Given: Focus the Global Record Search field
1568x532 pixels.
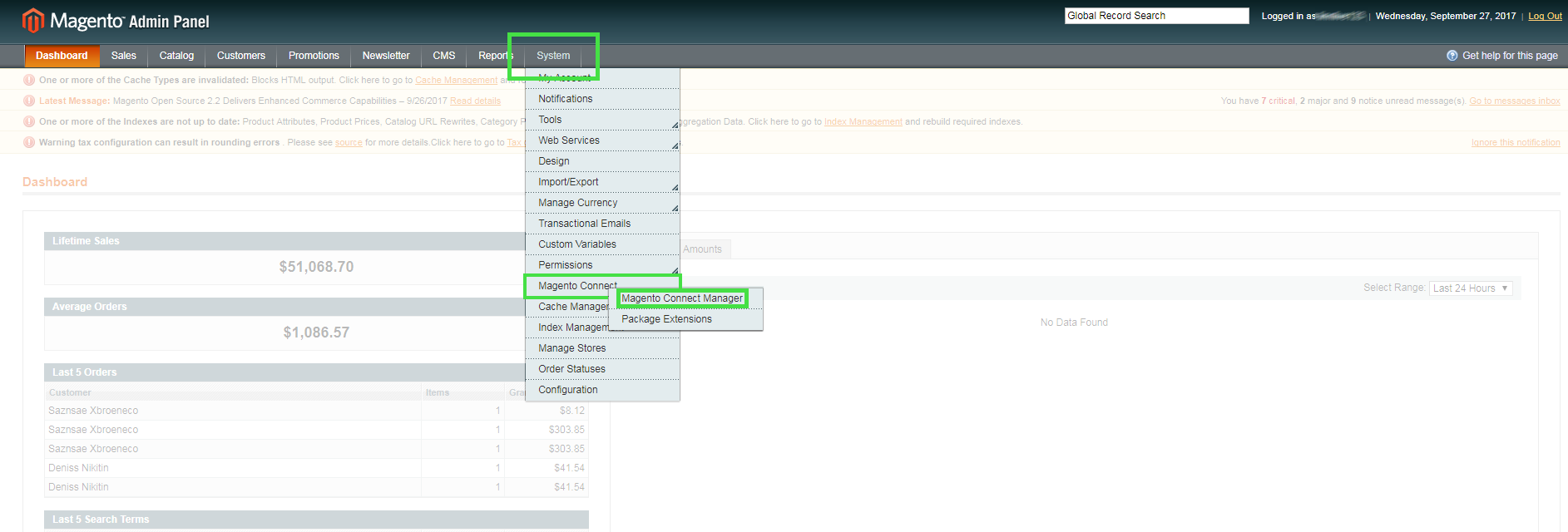Looking at the screenshot, I should [x=1155, y=16].
